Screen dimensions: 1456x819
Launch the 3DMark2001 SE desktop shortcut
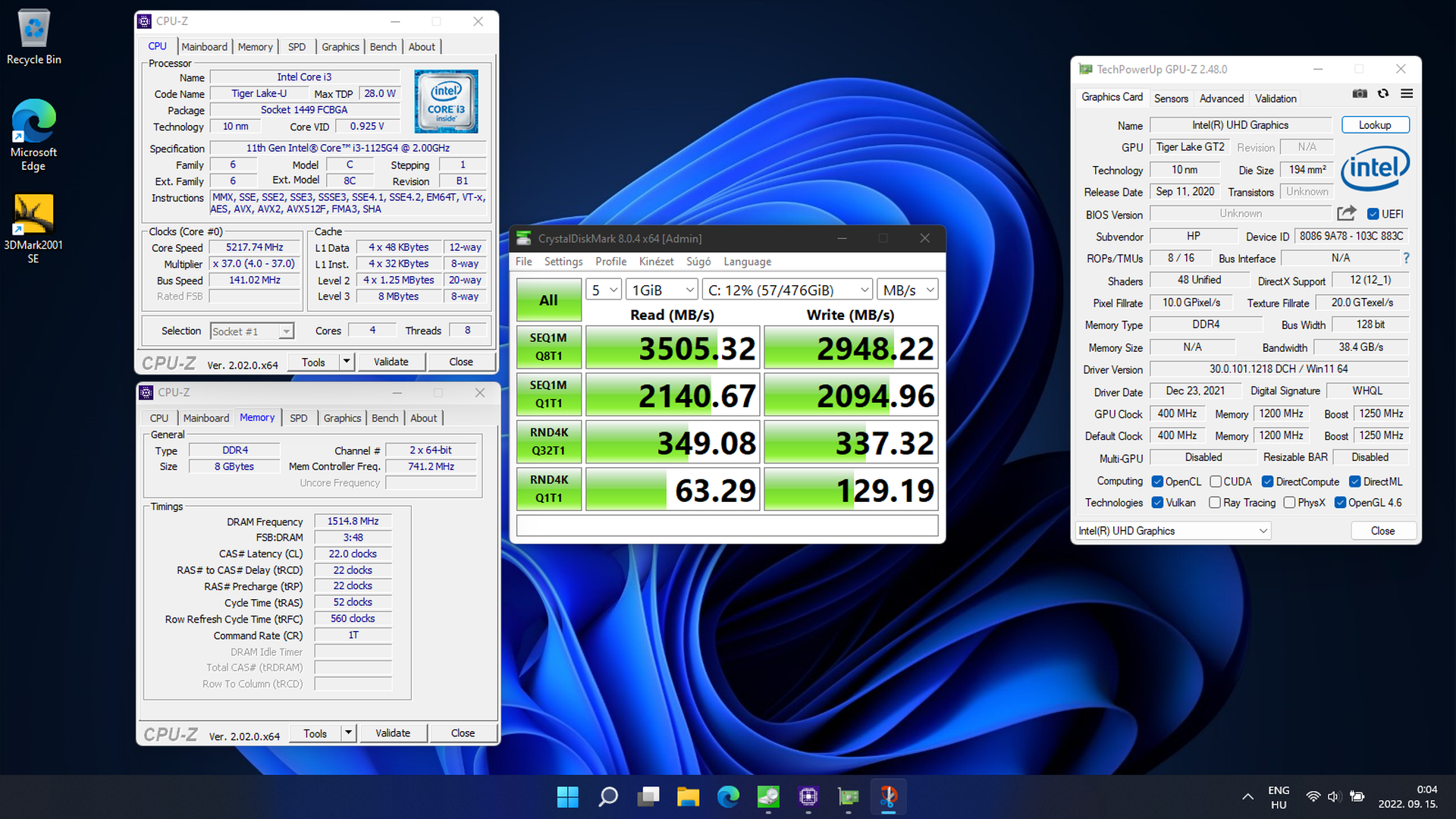(x=33, y=228)
